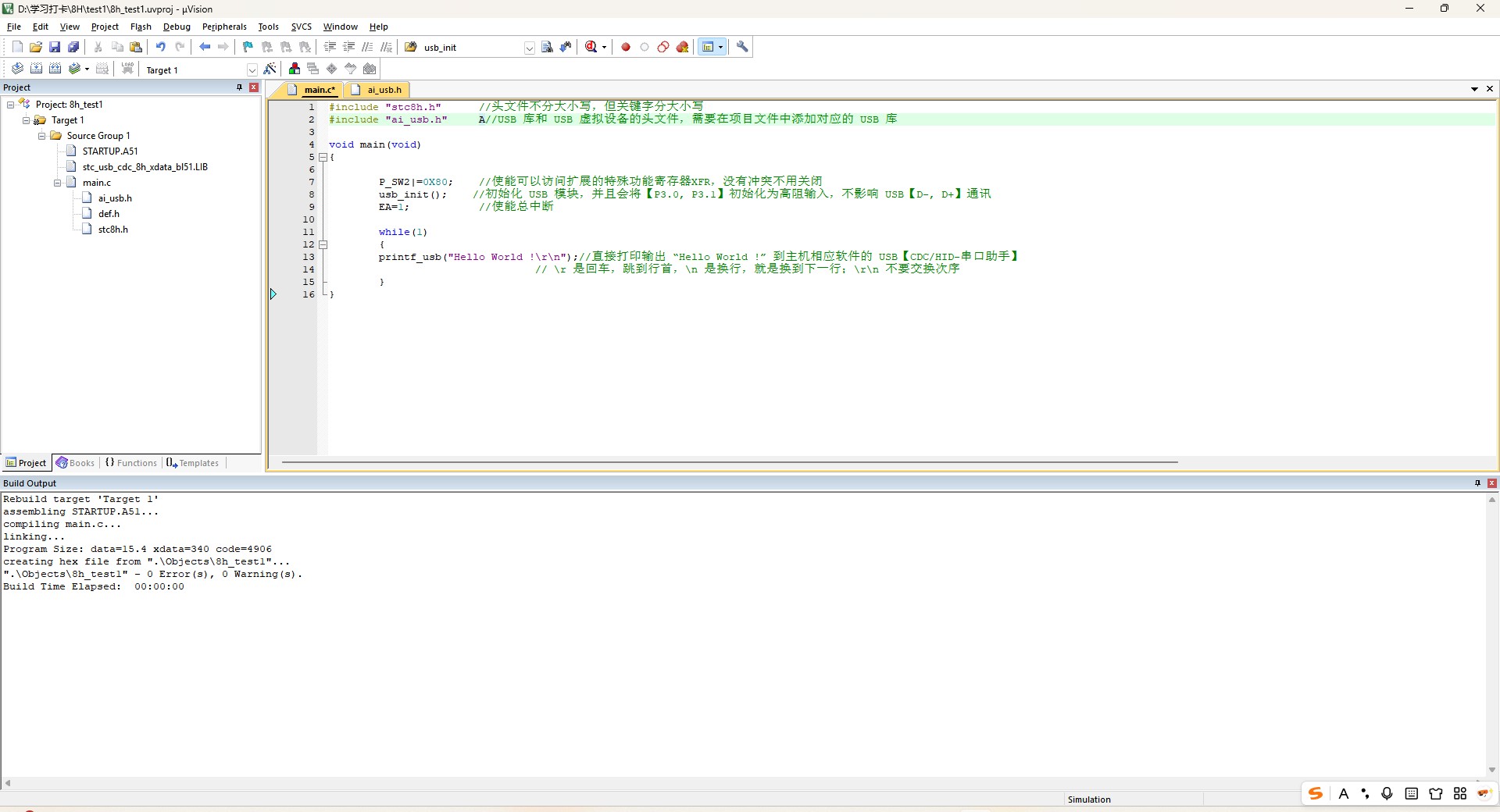Viewport: 1500px width, 812px height.
Task: Fold the main function block at line 5
Action: coord(323,157)
